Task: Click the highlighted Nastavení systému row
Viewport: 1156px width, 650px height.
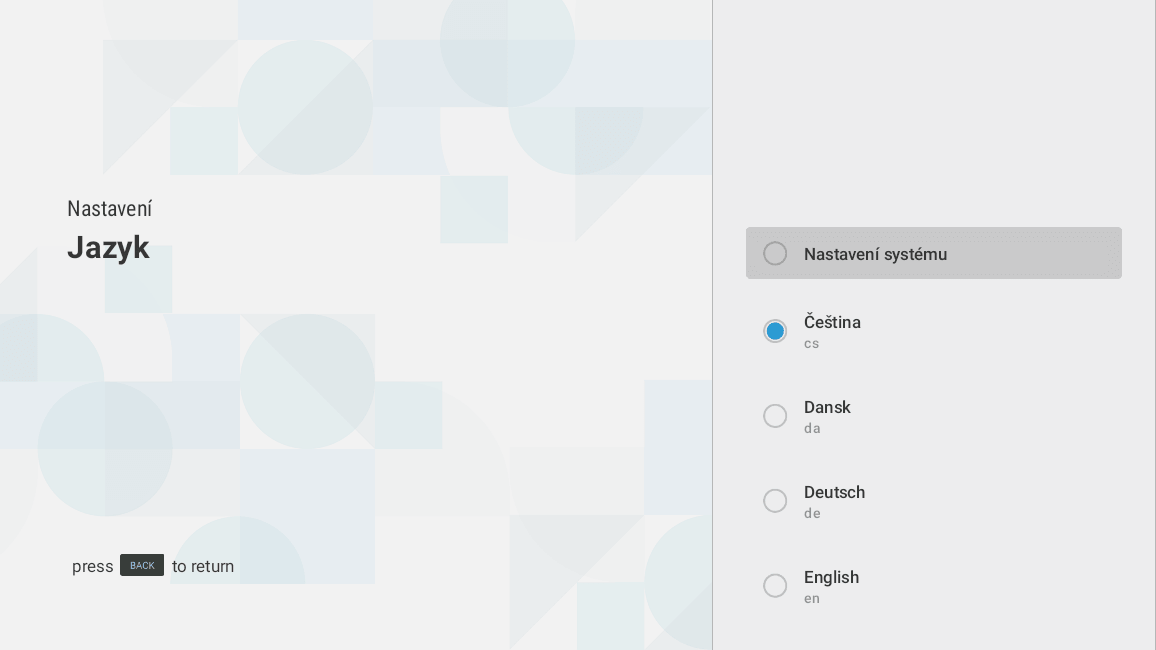Action: click(934, 253)
